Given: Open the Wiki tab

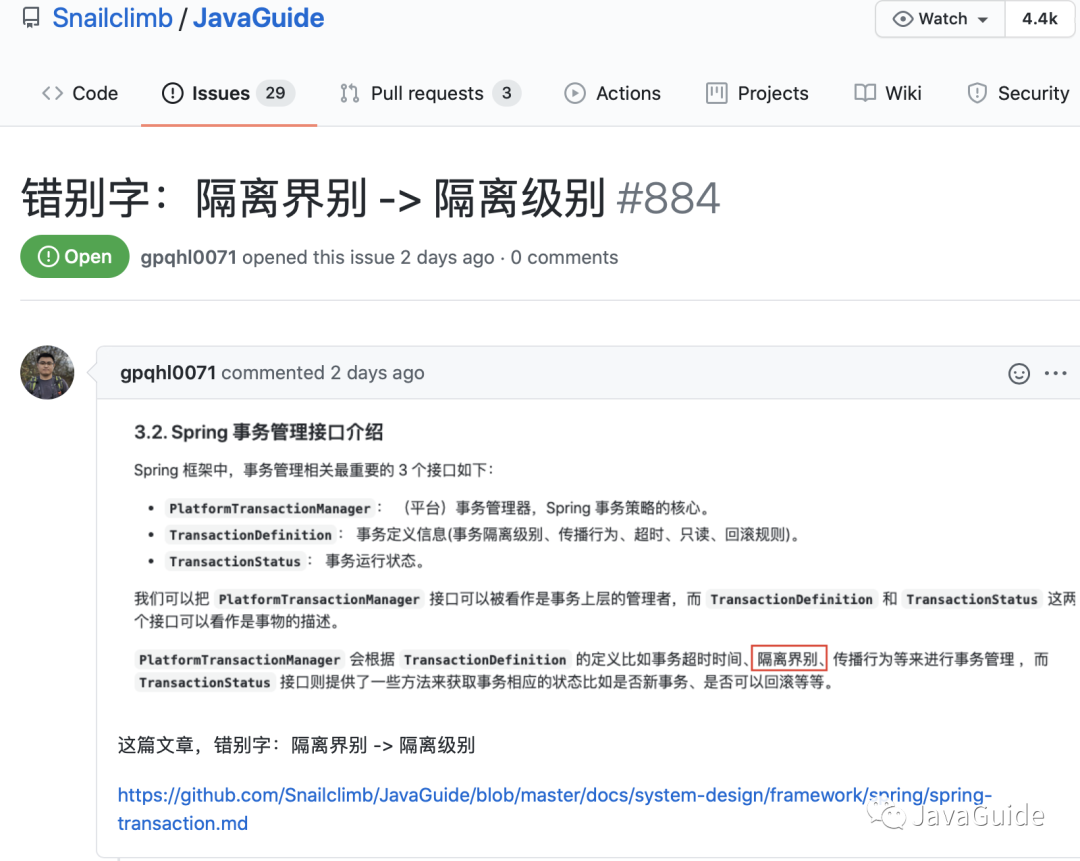Looking at the screenshot, I should [x=888, y=93].
